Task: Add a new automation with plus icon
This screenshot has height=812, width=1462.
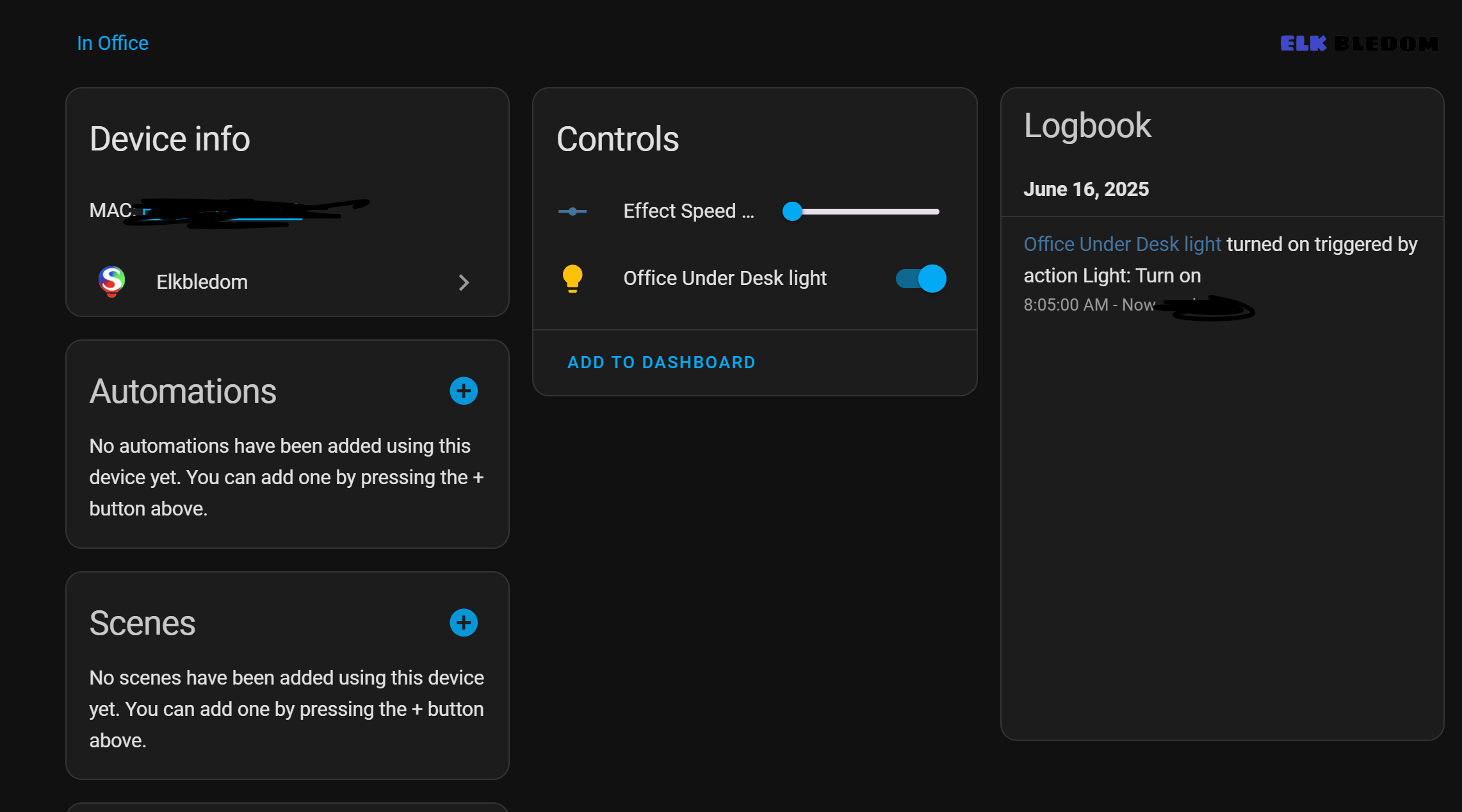Action: point(463,391)
